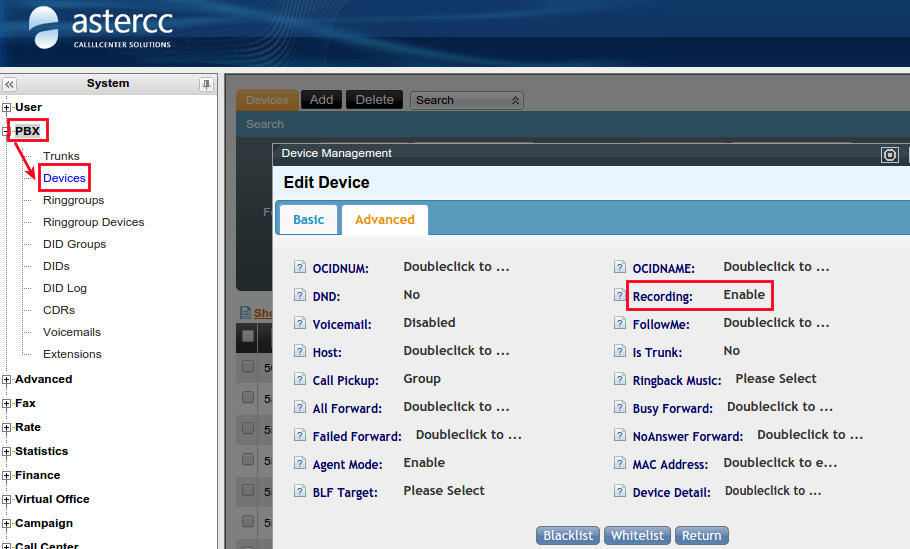
Task: Click the Add button in toolbar
Action: pos(321,100)
